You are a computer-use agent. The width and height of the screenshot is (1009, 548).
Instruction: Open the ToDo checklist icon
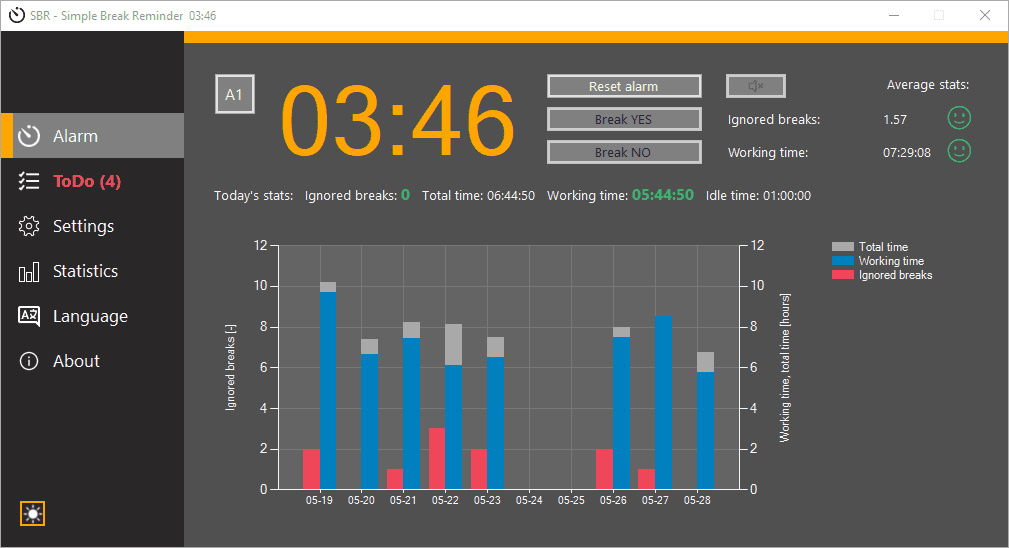click(29, 181)
